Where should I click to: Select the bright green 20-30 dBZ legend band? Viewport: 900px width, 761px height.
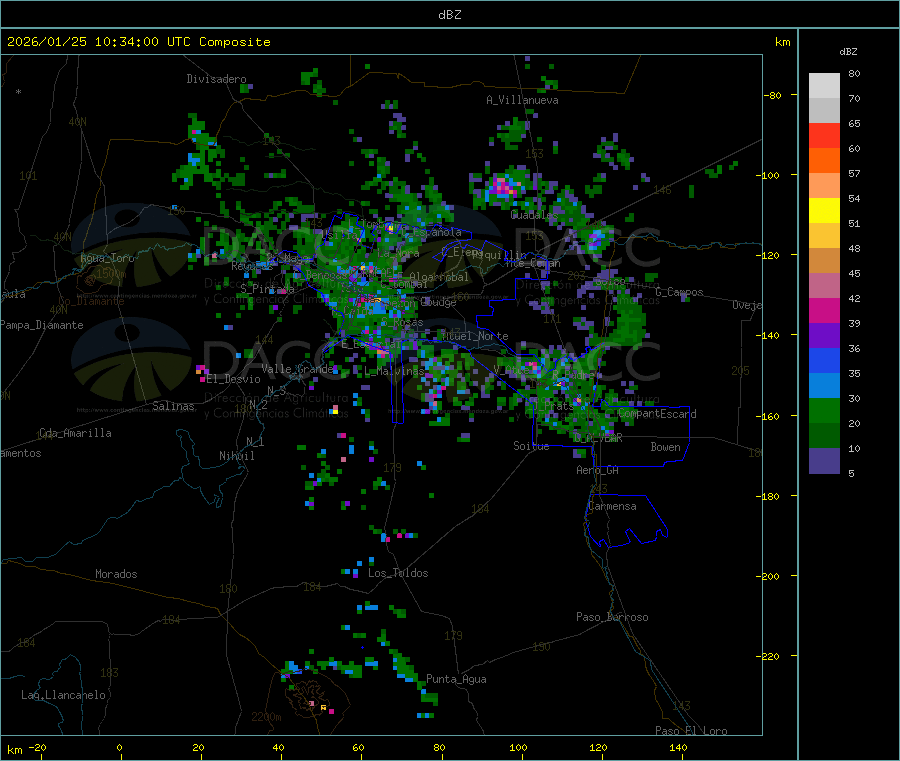[x=824, y=411]
